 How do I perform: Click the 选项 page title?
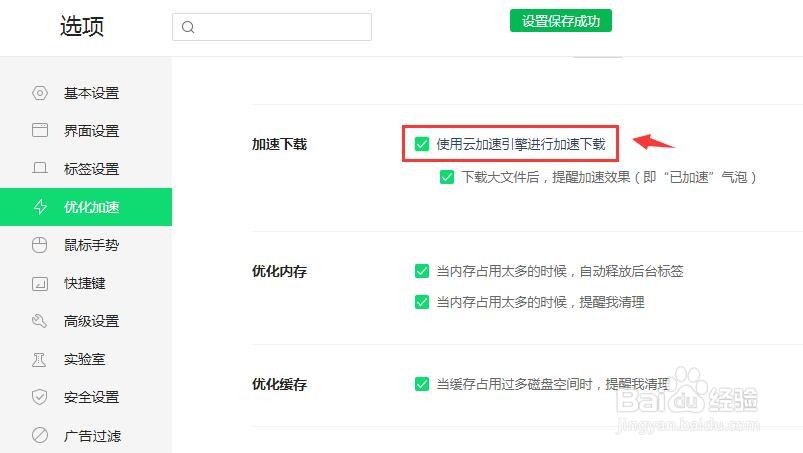click(x=82, y=26)
